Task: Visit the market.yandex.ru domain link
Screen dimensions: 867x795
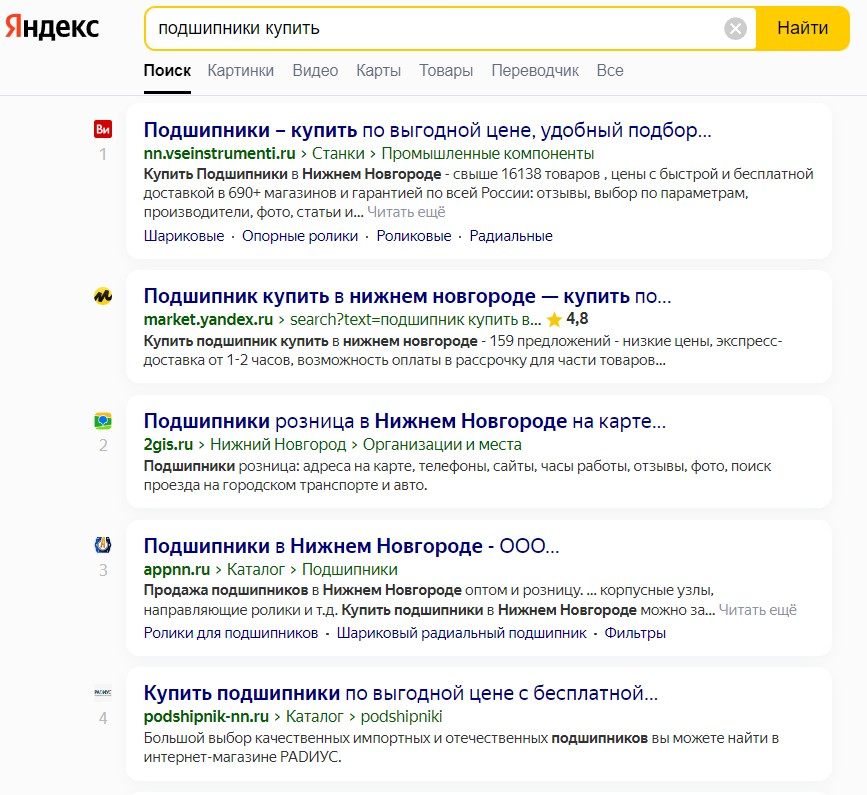Action: [208, 320]
